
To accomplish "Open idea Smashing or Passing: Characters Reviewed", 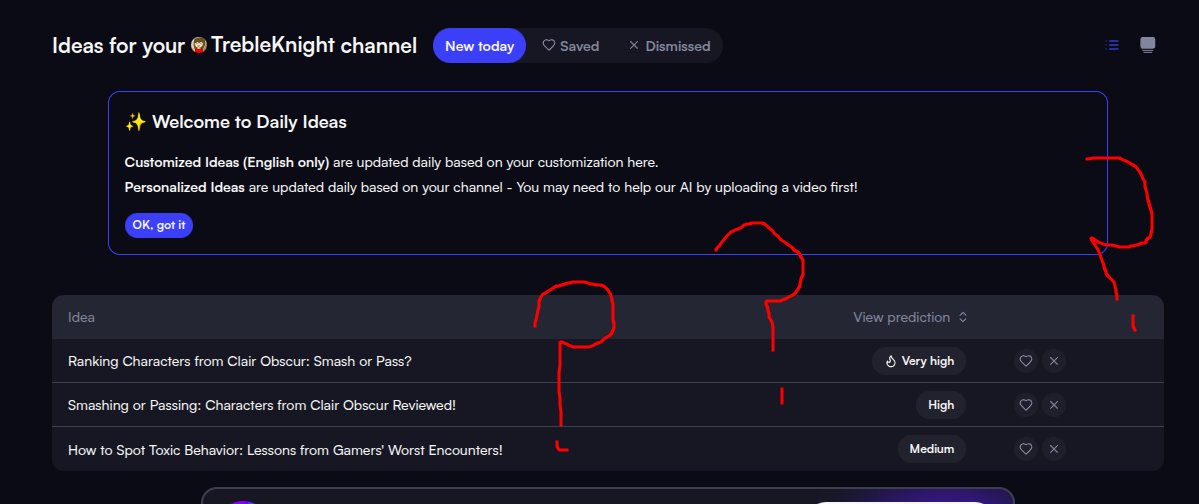I will click(262, 405).
